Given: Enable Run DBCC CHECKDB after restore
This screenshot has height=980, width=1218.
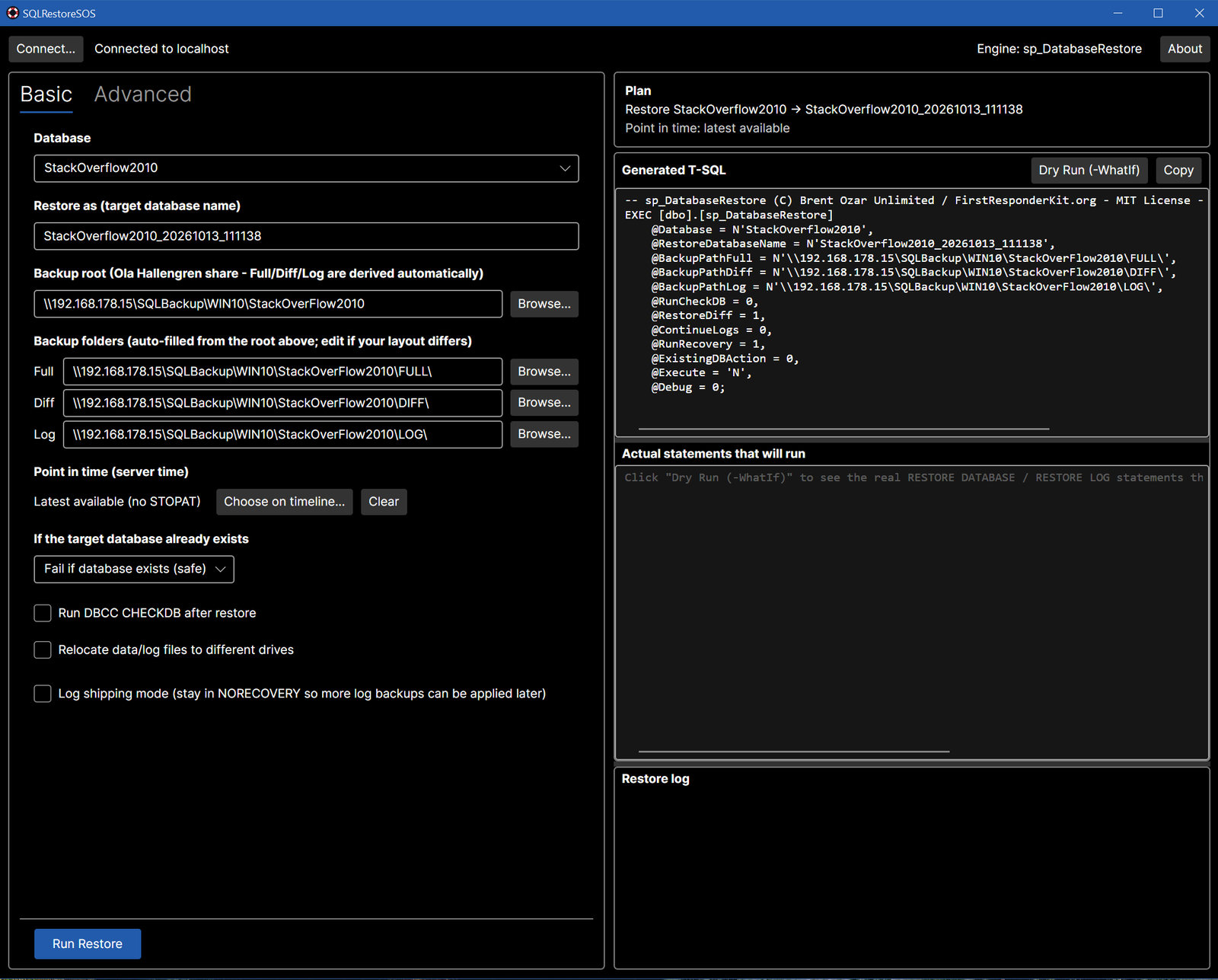Looking at the screenshot, I should (43, 613).
